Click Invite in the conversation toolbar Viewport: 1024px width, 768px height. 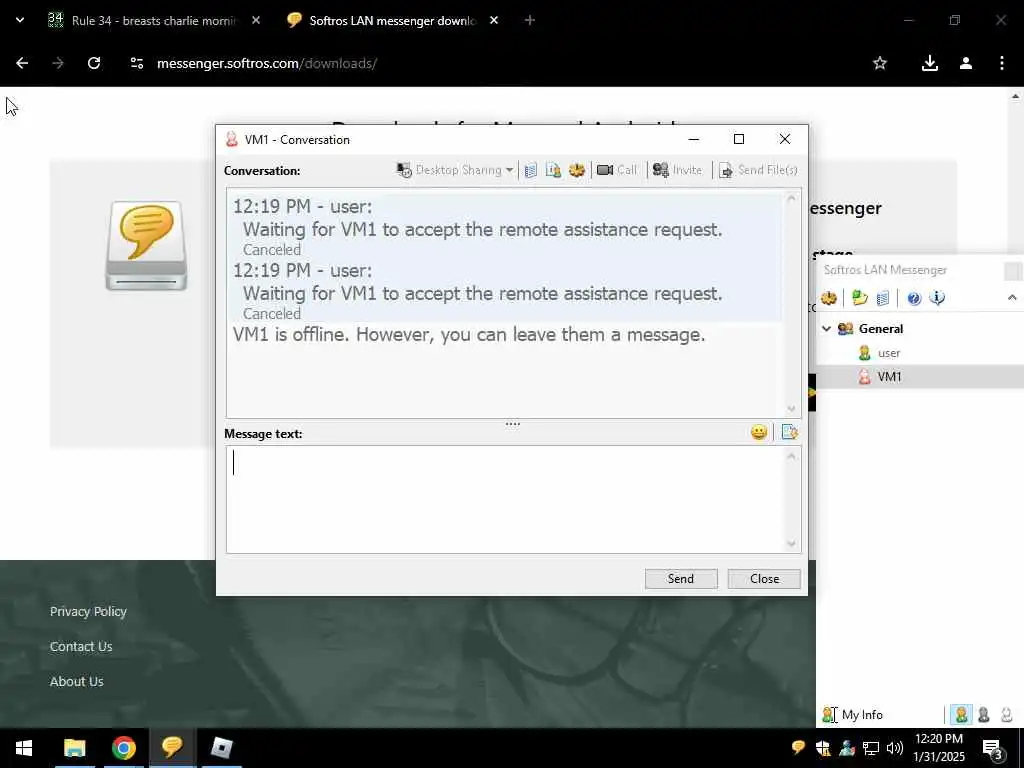pyautogui.click(x=678, y=170)
